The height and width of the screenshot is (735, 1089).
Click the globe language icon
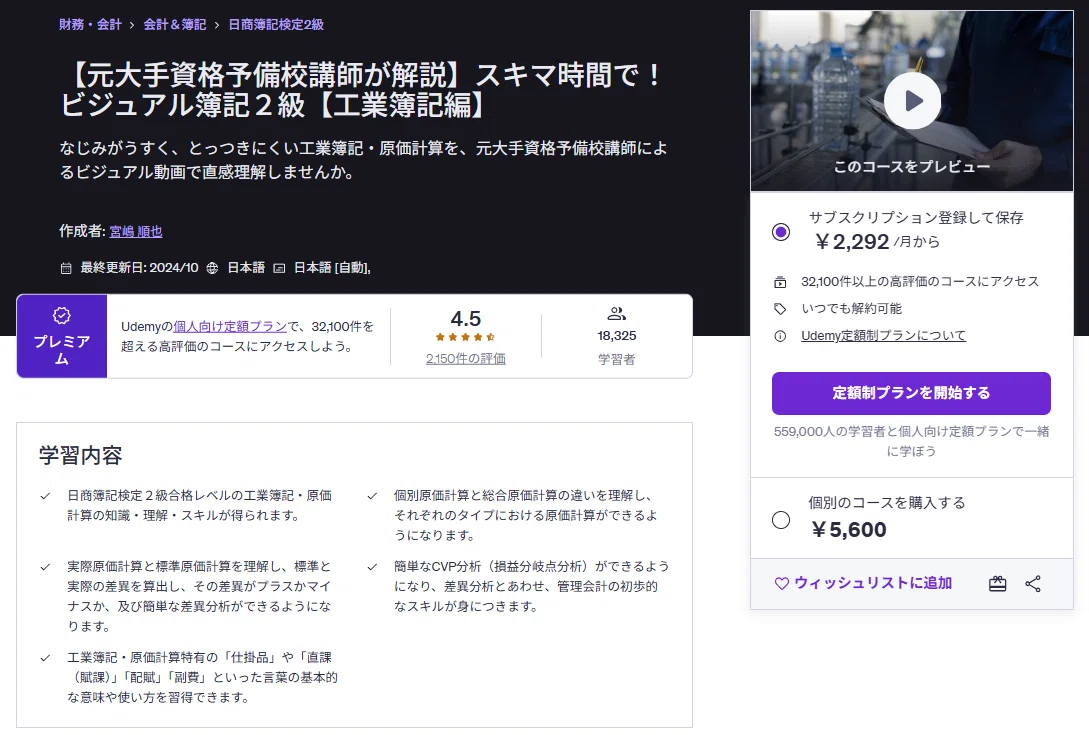click(213, 268)
